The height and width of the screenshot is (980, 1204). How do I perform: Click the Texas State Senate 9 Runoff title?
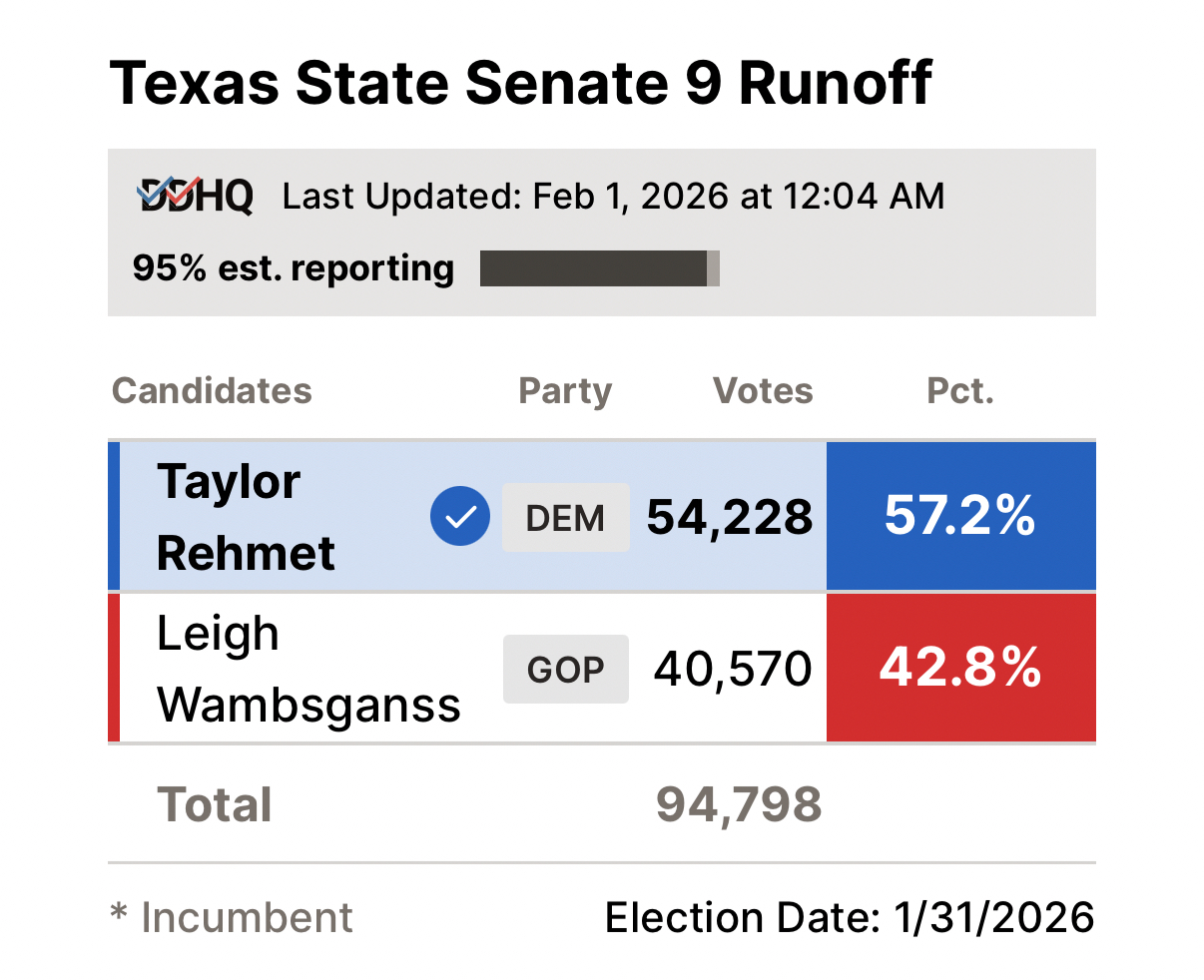(520, 82)
